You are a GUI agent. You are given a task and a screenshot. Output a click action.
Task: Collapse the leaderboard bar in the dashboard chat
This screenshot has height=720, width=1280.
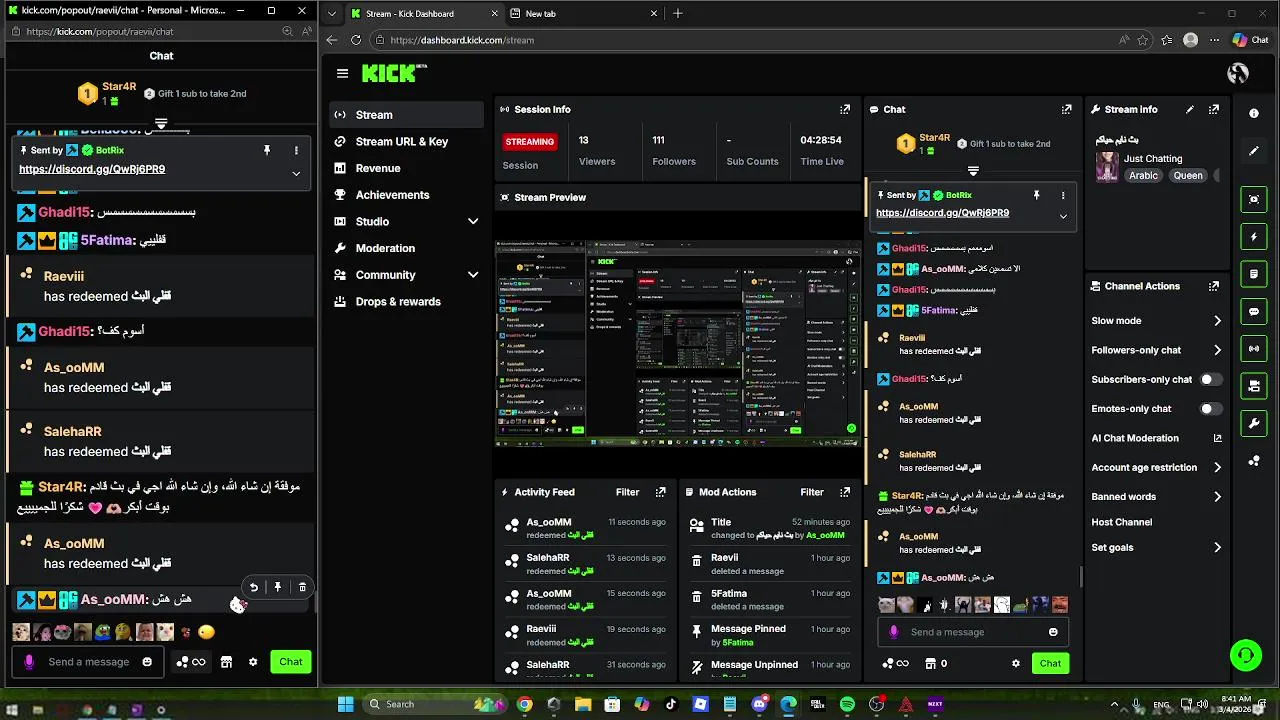pyautogui.click(x=973, y=171)
